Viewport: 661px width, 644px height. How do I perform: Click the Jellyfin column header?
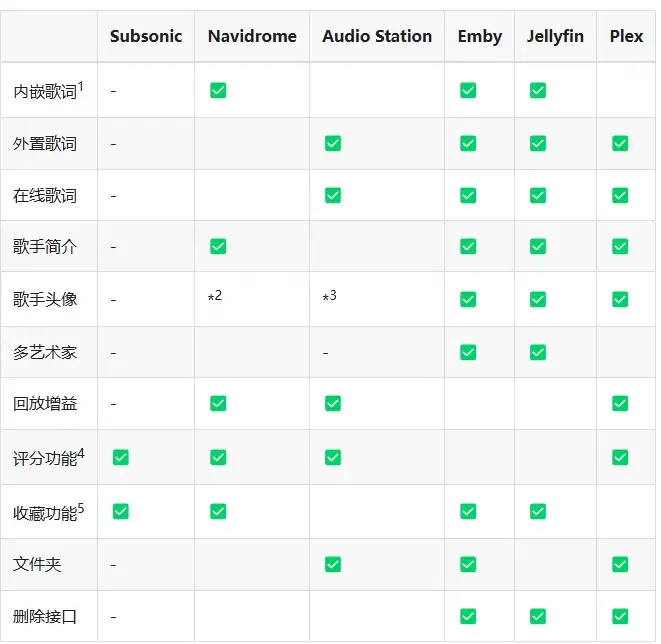pos(555,37)
